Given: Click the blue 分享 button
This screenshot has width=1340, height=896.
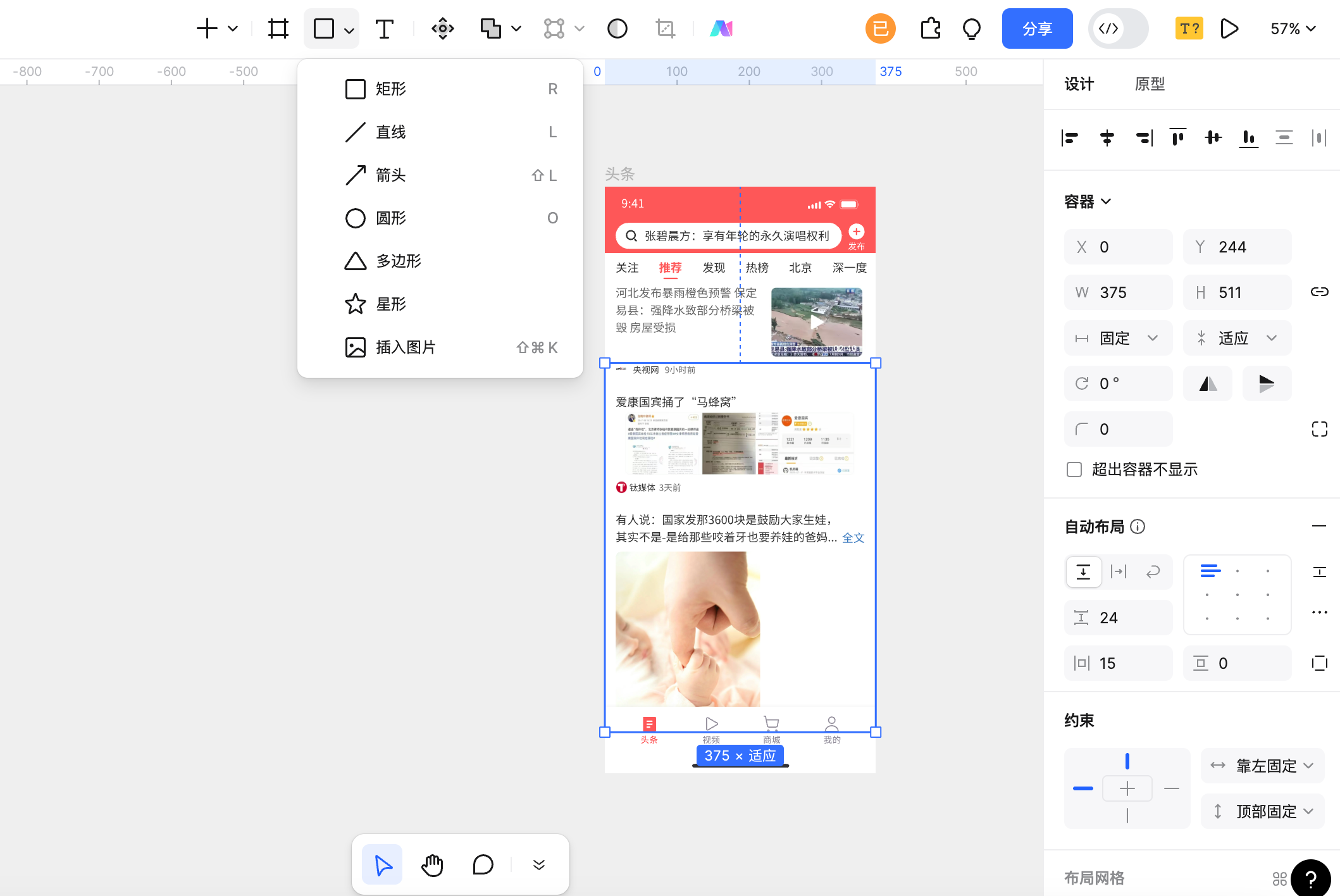Looking at the screenshot, I should tap(1037, 28).
